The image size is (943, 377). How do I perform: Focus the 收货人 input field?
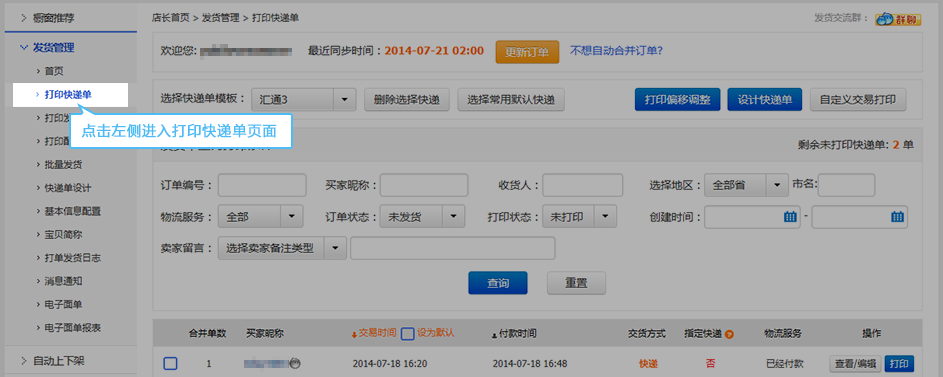point(582,185)
